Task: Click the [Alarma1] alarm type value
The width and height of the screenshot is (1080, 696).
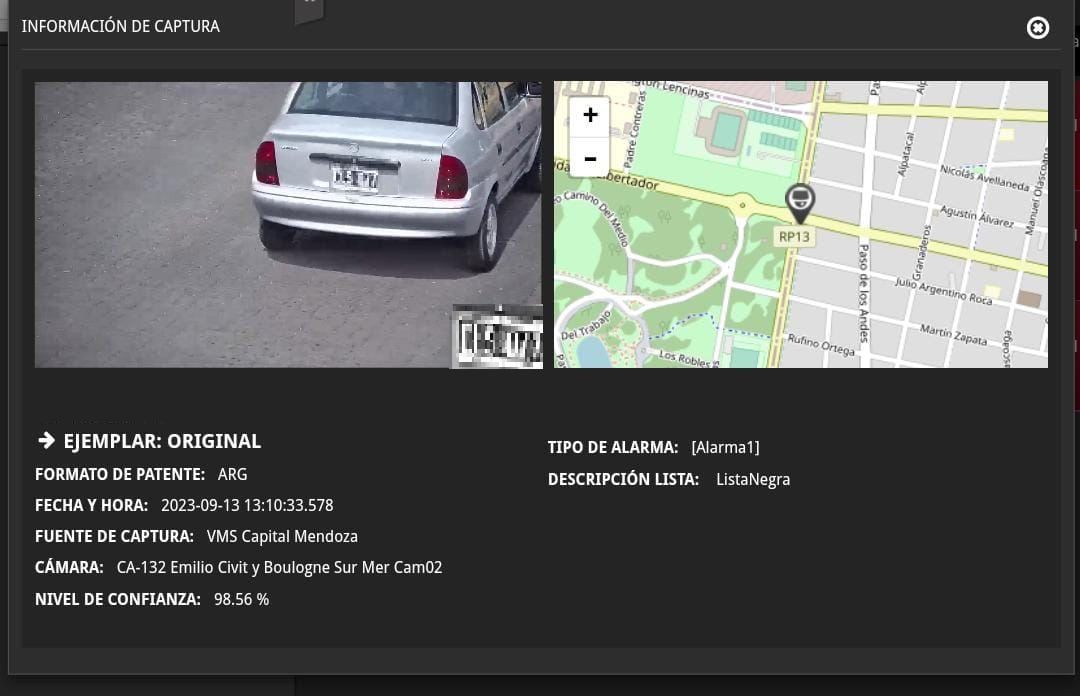Action: coord(725,448)
